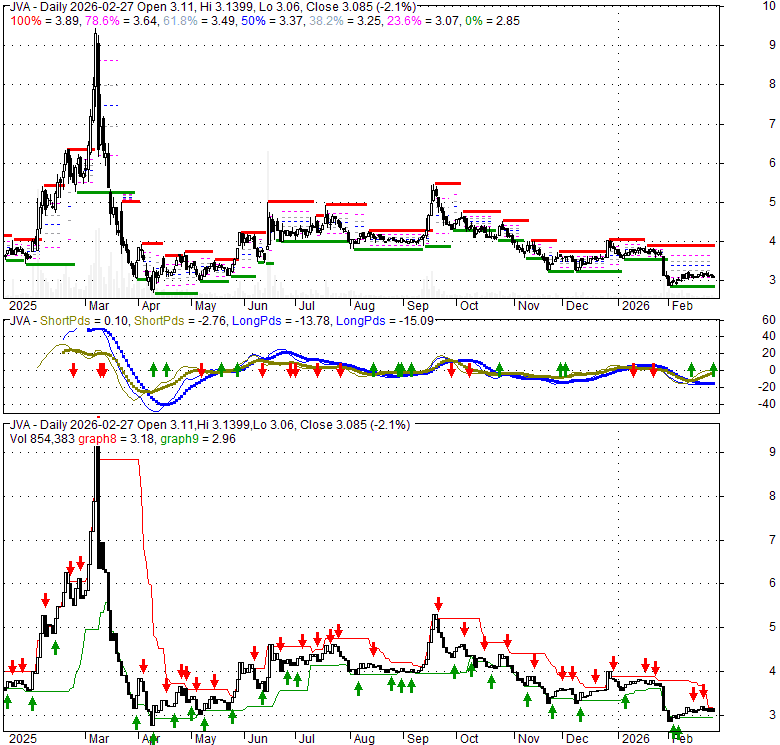Click the 6 price label on top chart

[x=772, y=163]
